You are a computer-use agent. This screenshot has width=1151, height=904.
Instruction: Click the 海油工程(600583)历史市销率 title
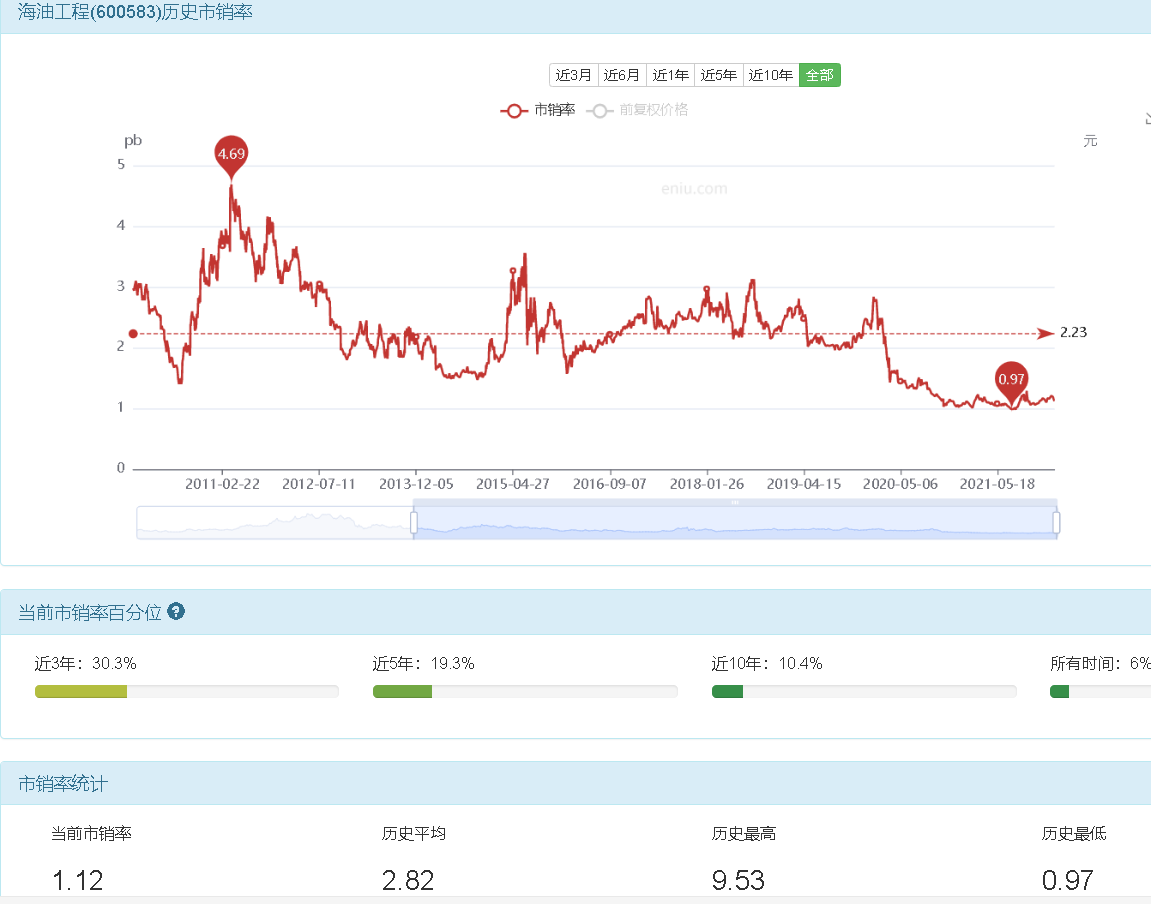[135, 12]
